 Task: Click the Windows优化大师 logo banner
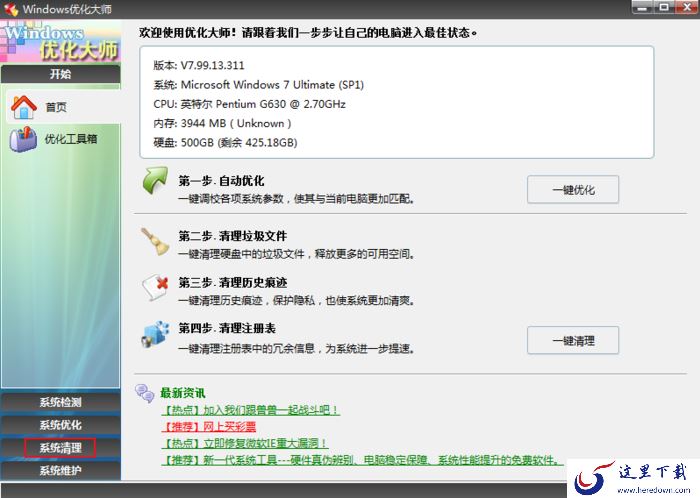pyautogui.click(x=61, y=42)
